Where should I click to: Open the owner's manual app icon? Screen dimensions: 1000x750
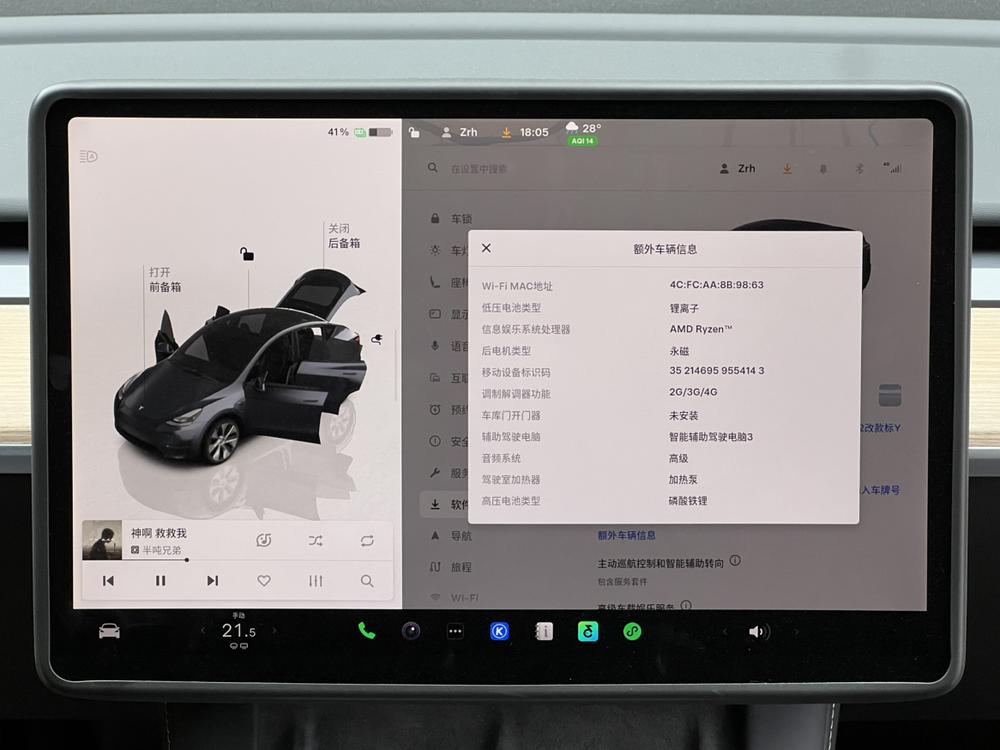click(x=543, y=631)
